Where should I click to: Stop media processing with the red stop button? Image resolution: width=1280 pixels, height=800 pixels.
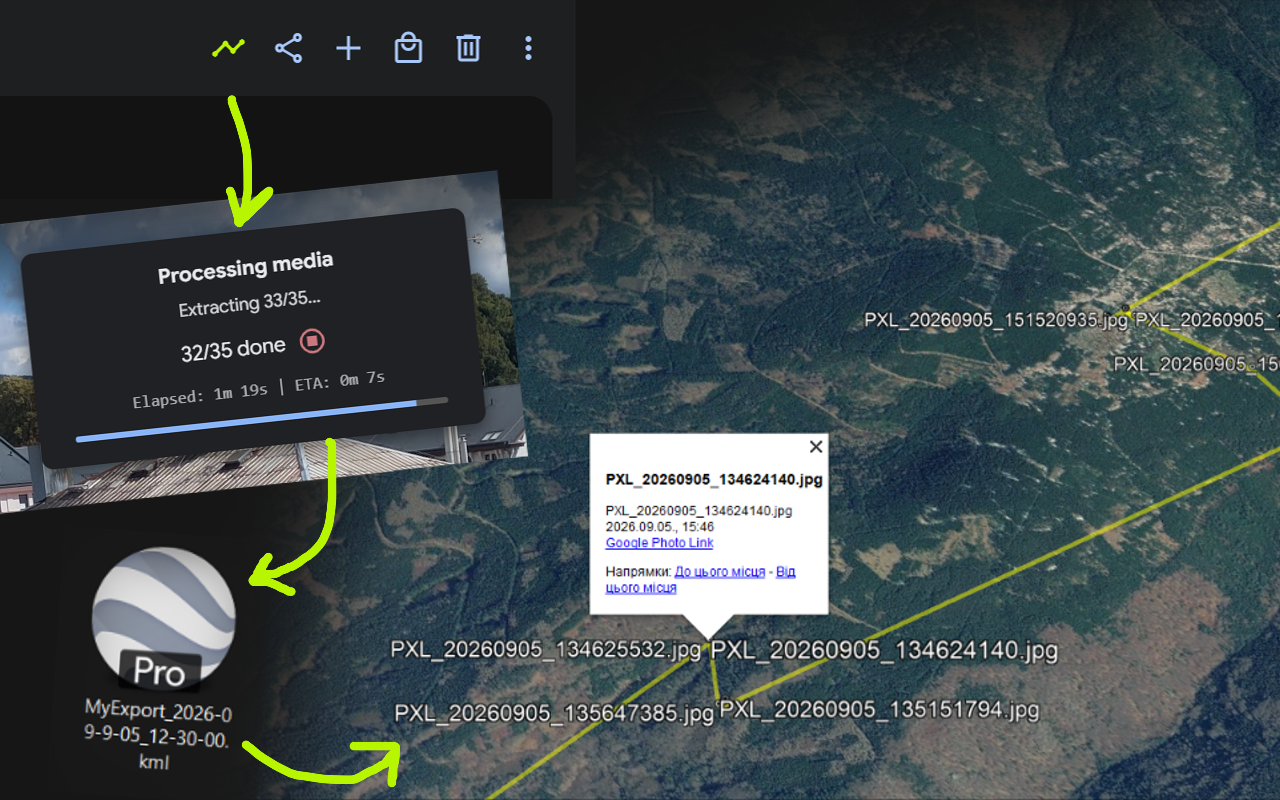(312, 342)
